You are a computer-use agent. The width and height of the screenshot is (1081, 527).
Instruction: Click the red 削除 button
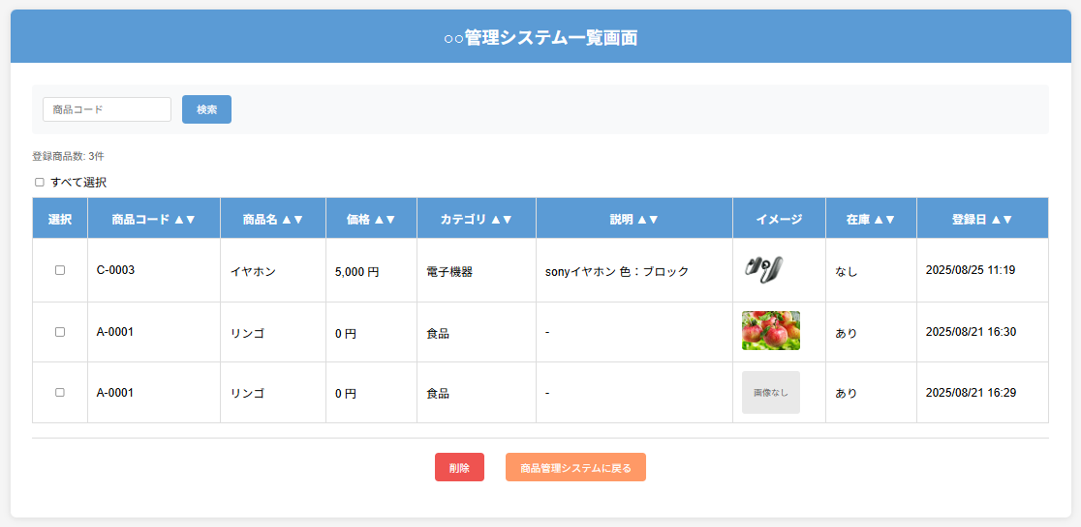point(459,467)
